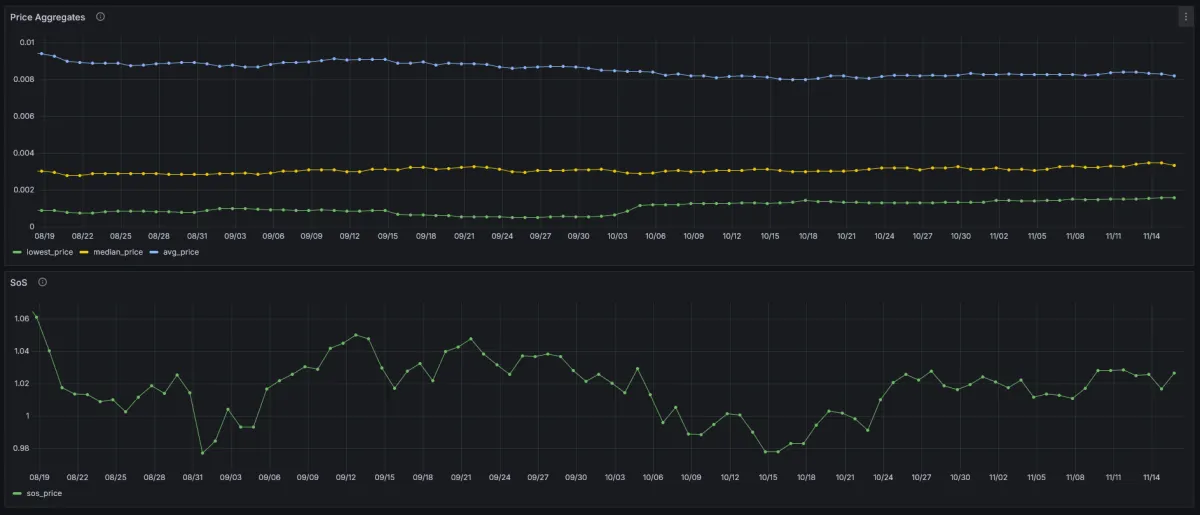The height and width of the screenshot is (515, 1200).
Task: Select the first avg_price data point at 08/19
Action: 41,53
